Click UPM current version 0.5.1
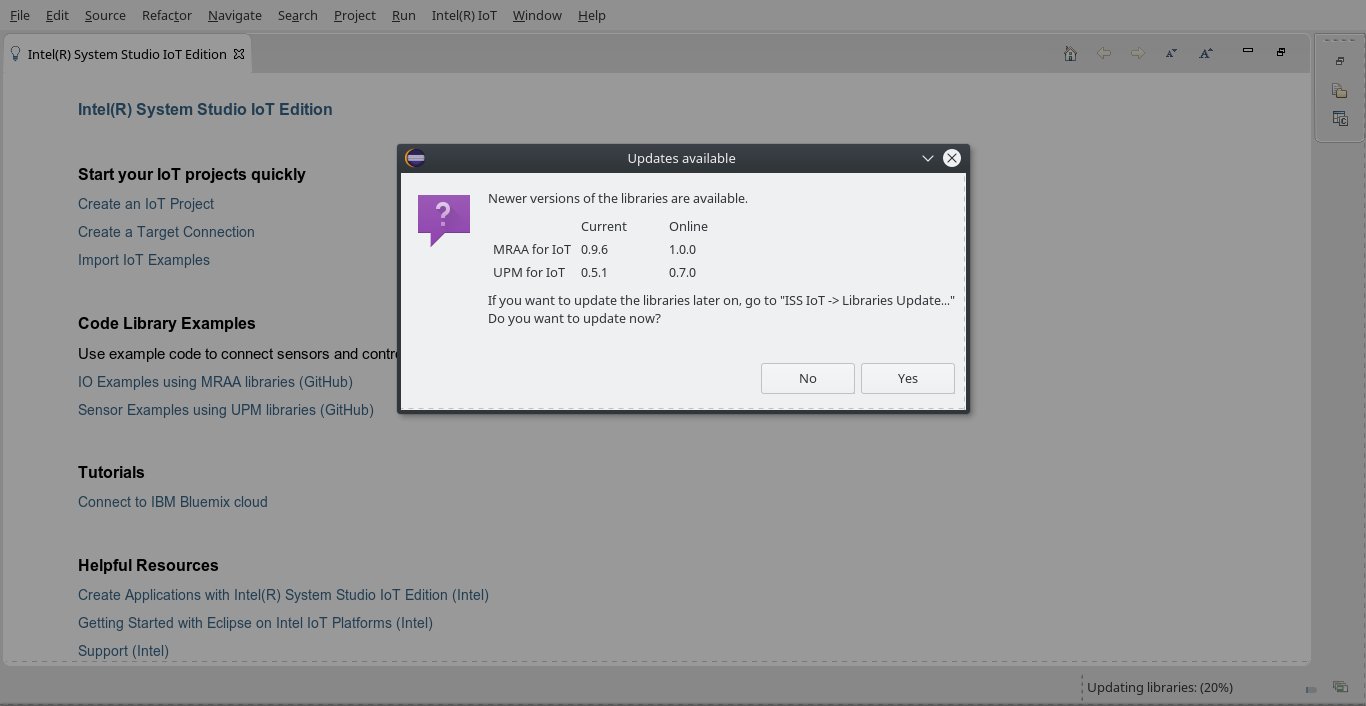The image size is (1366, 706). (x=594, y=272)
